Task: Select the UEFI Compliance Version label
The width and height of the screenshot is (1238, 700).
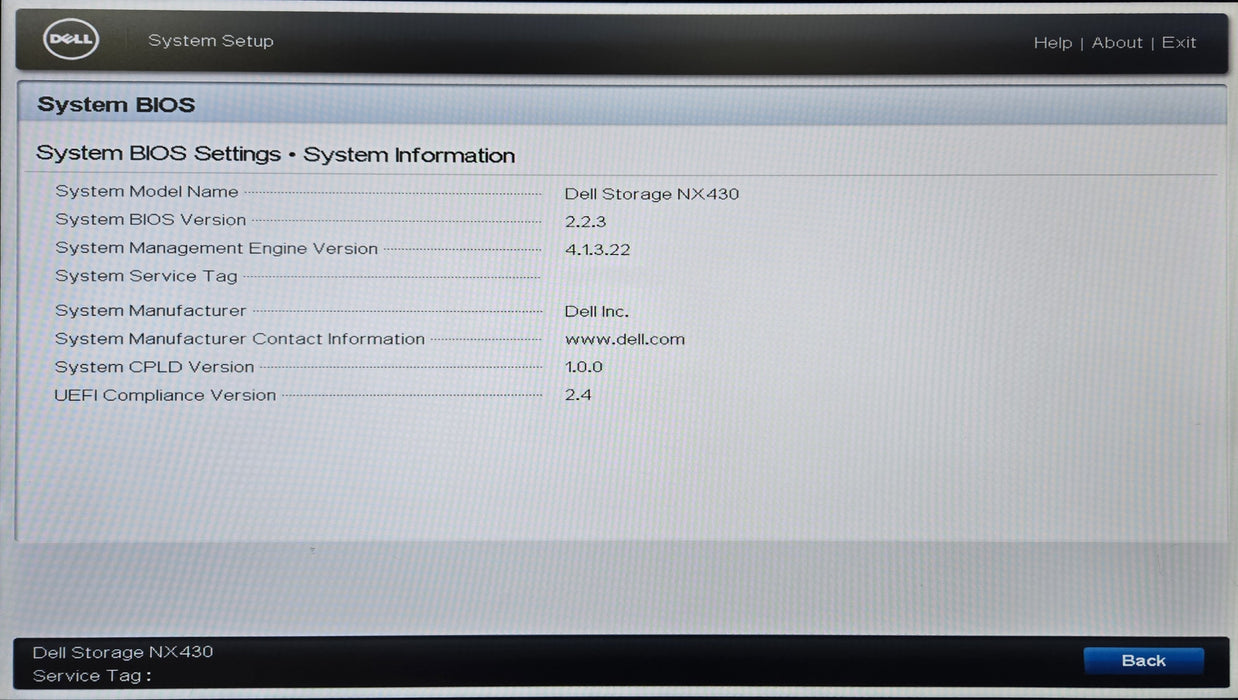Action: pyautogui.click(x=165, y=395)
